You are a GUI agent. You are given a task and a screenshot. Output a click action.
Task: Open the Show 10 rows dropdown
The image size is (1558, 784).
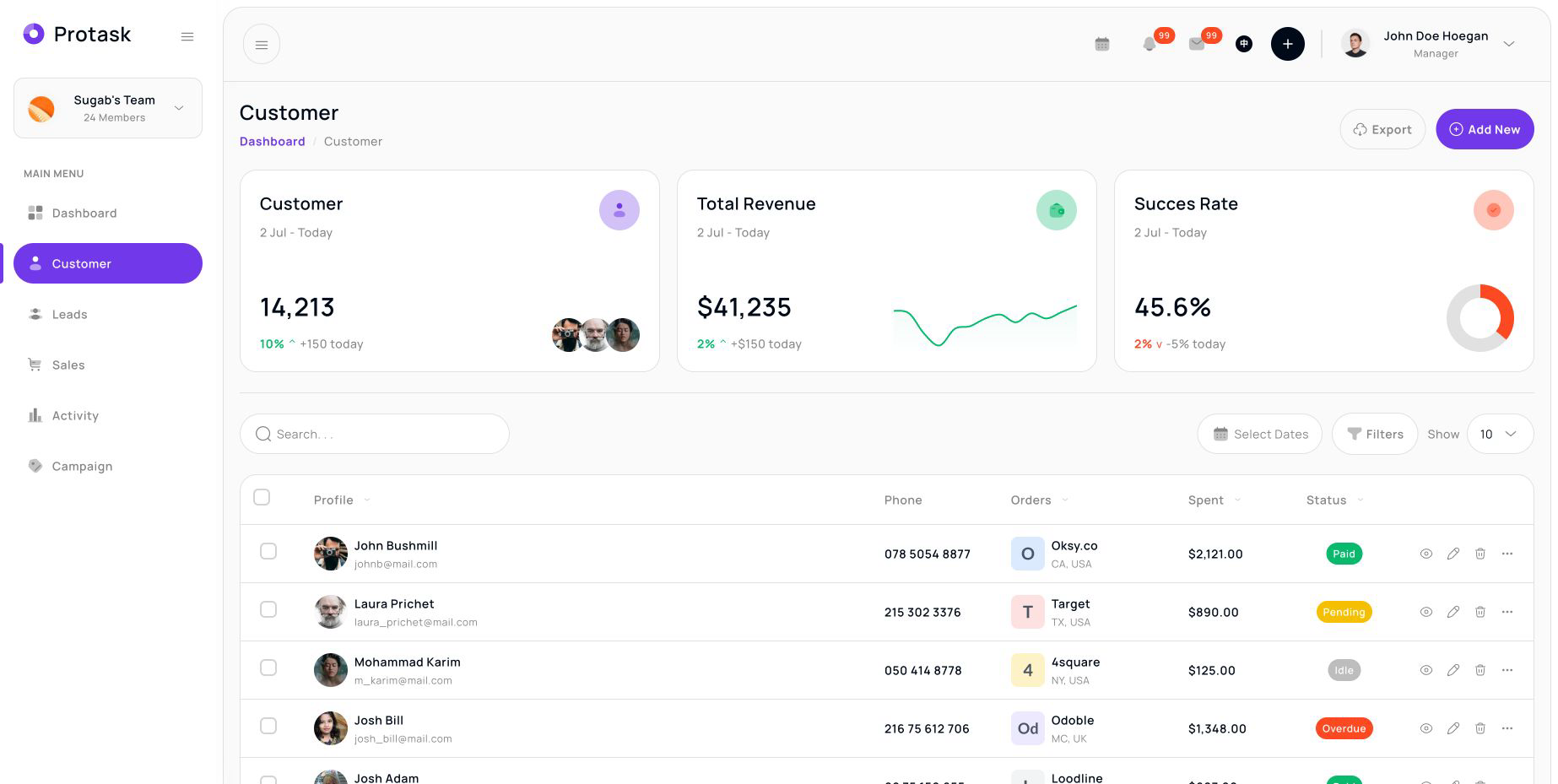1500,434
